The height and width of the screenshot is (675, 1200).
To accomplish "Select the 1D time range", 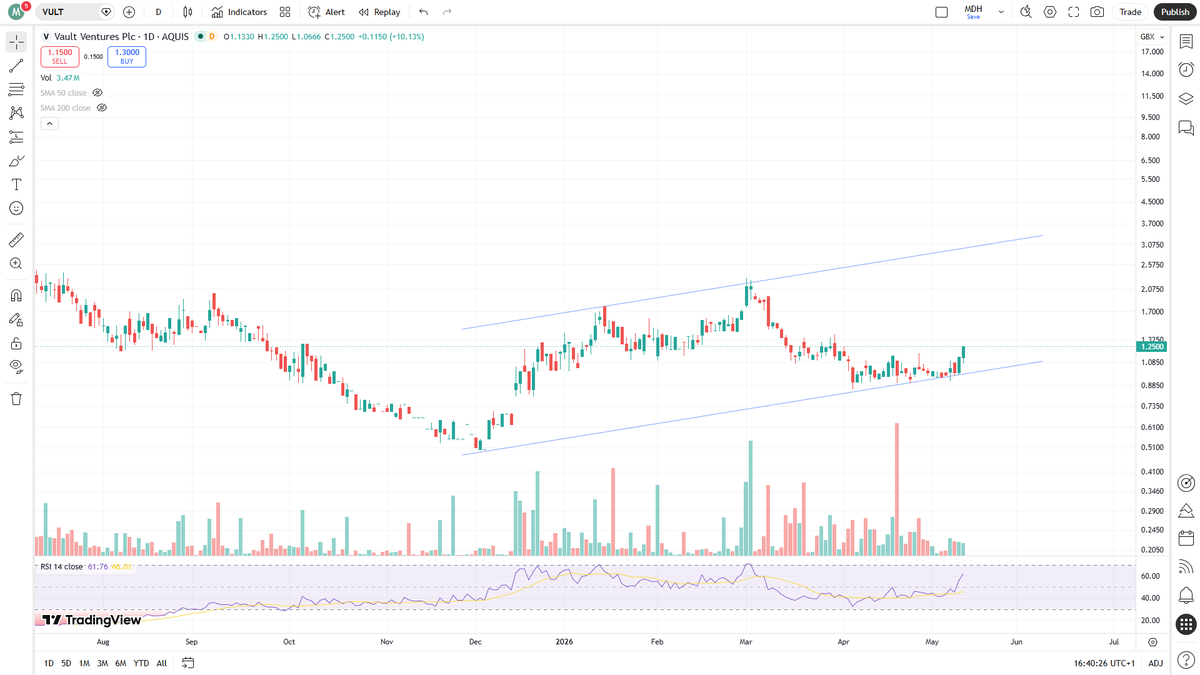I will click(48, 663).
